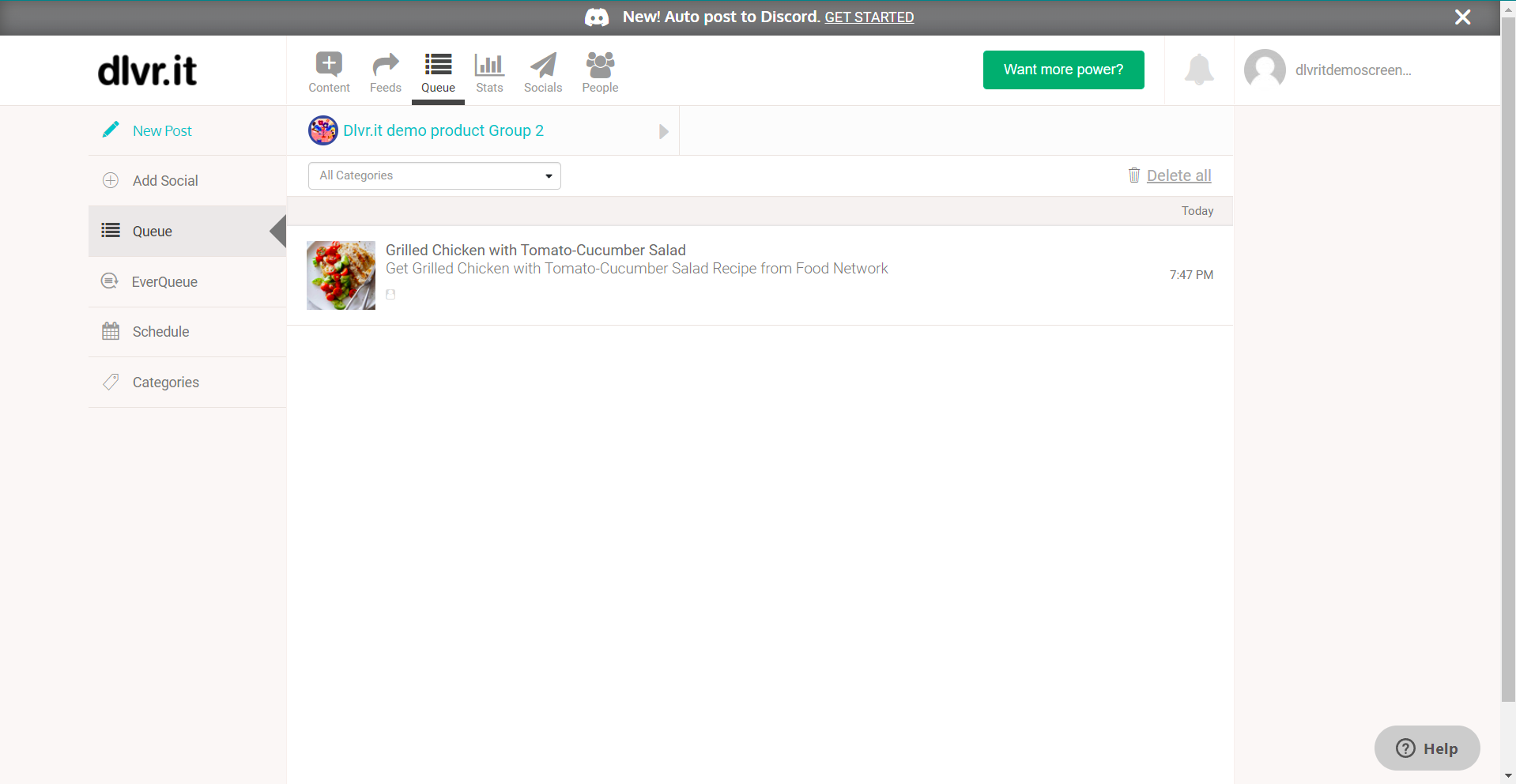
Task: Select Add Social in sidebar
Action: click(165, 181)
